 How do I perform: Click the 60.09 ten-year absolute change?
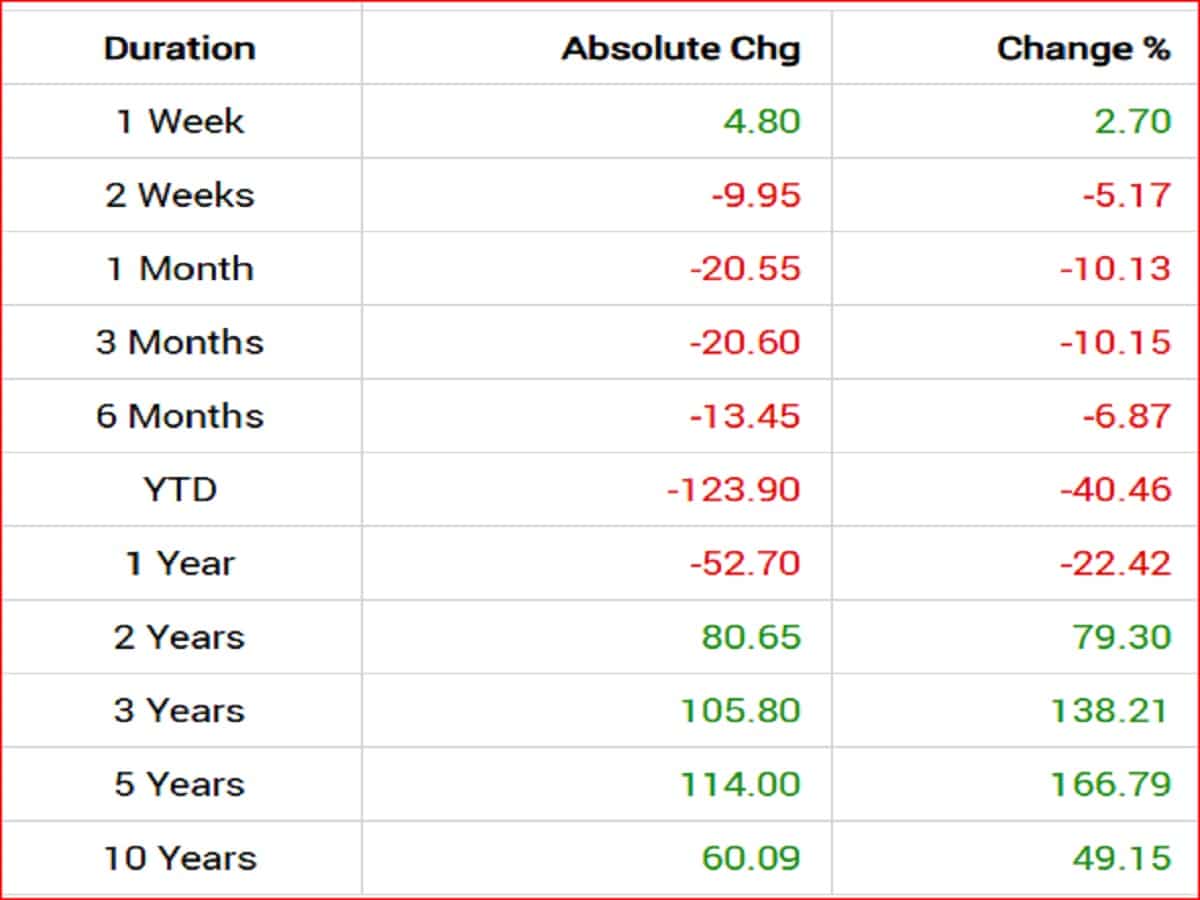(x=753, y=857)
